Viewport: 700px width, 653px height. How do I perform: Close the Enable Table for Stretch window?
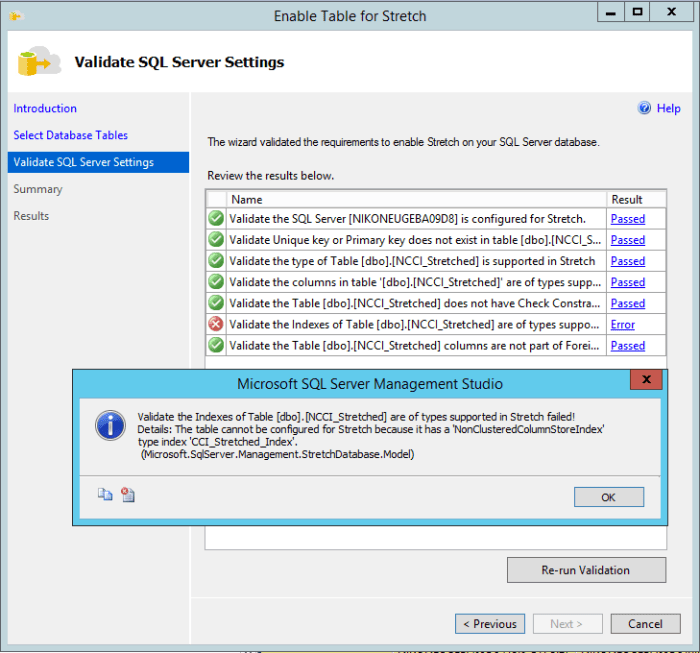pos(671,12)
